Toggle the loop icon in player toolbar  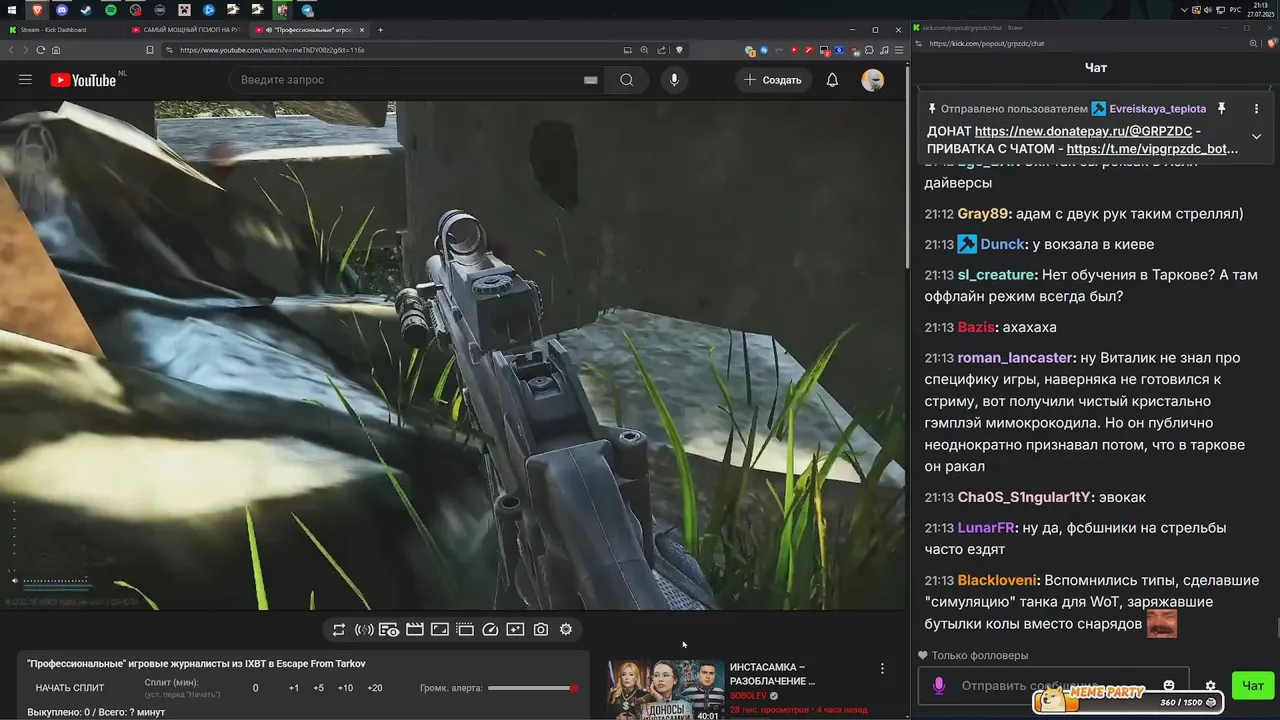coord(339,629)
